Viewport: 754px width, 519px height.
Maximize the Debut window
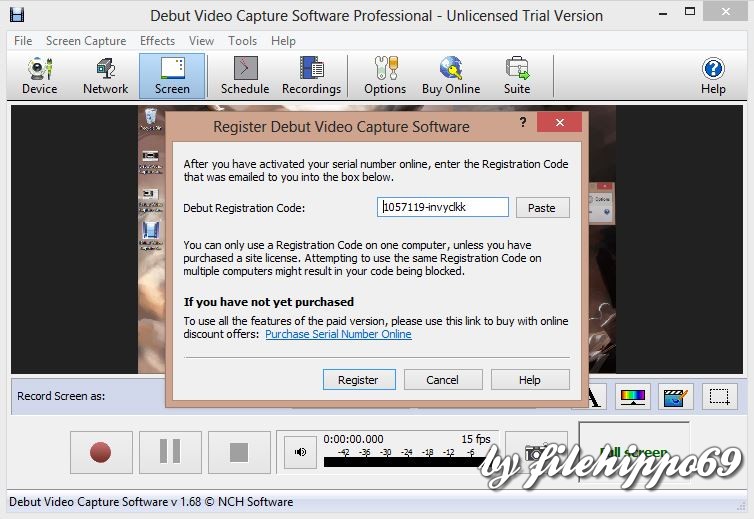(x=690, y=12)
